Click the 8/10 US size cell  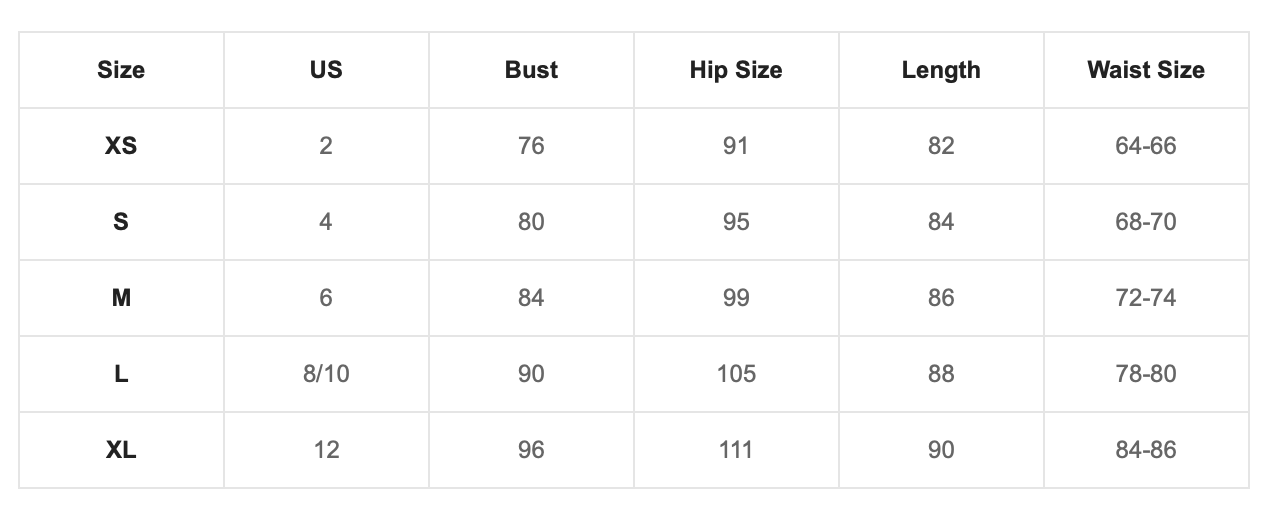point(326,374)
